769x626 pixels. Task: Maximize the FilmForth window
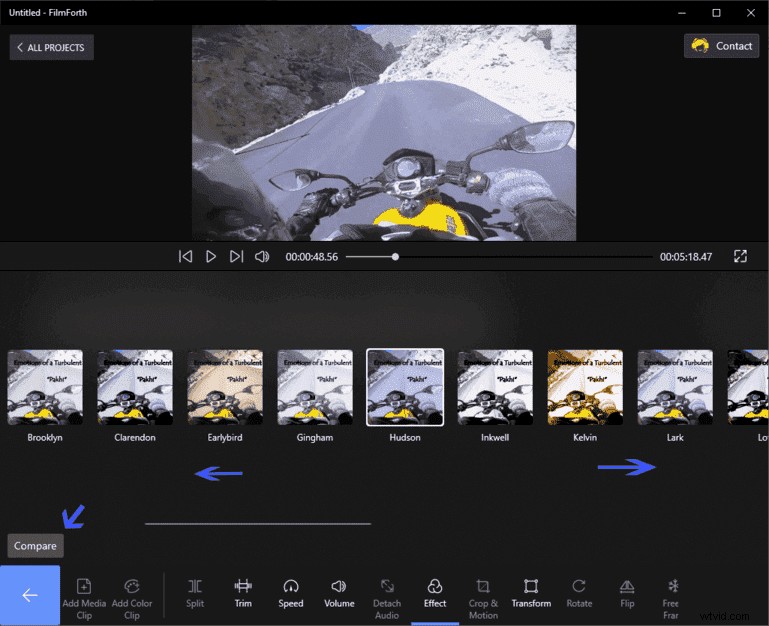pos(716,13)
